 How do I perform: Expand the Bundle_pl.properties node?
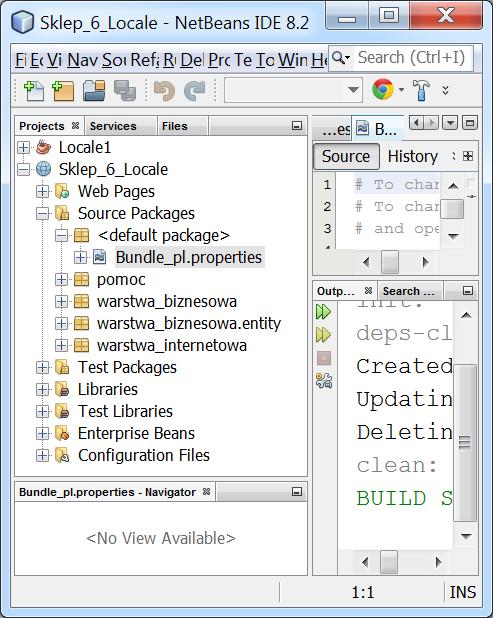coord(80,257)
